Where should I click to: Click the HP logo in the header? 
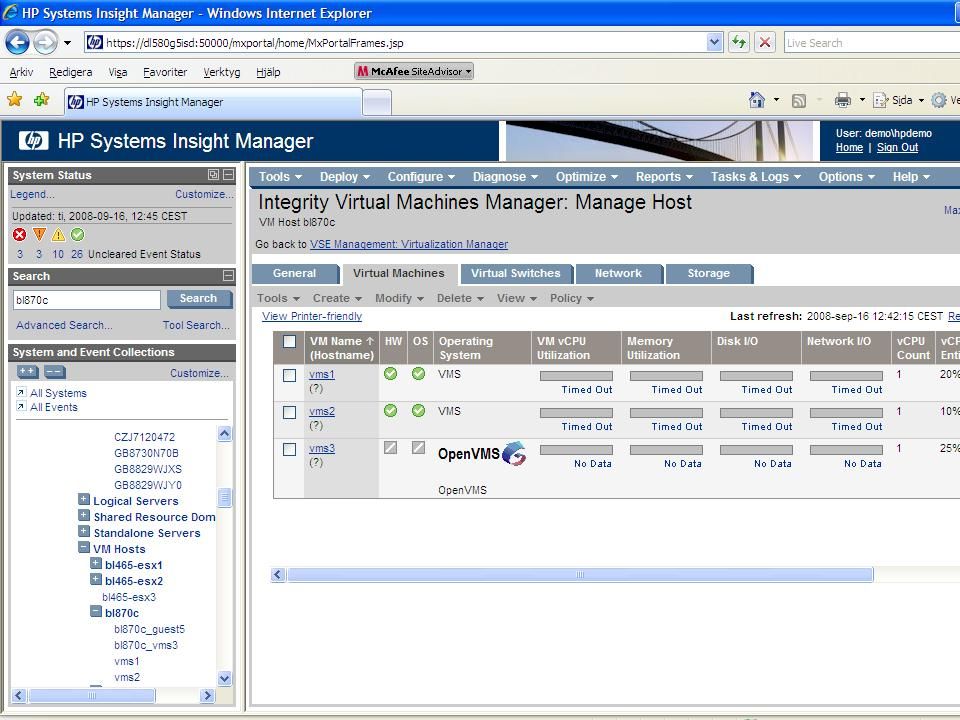point(34,141)
